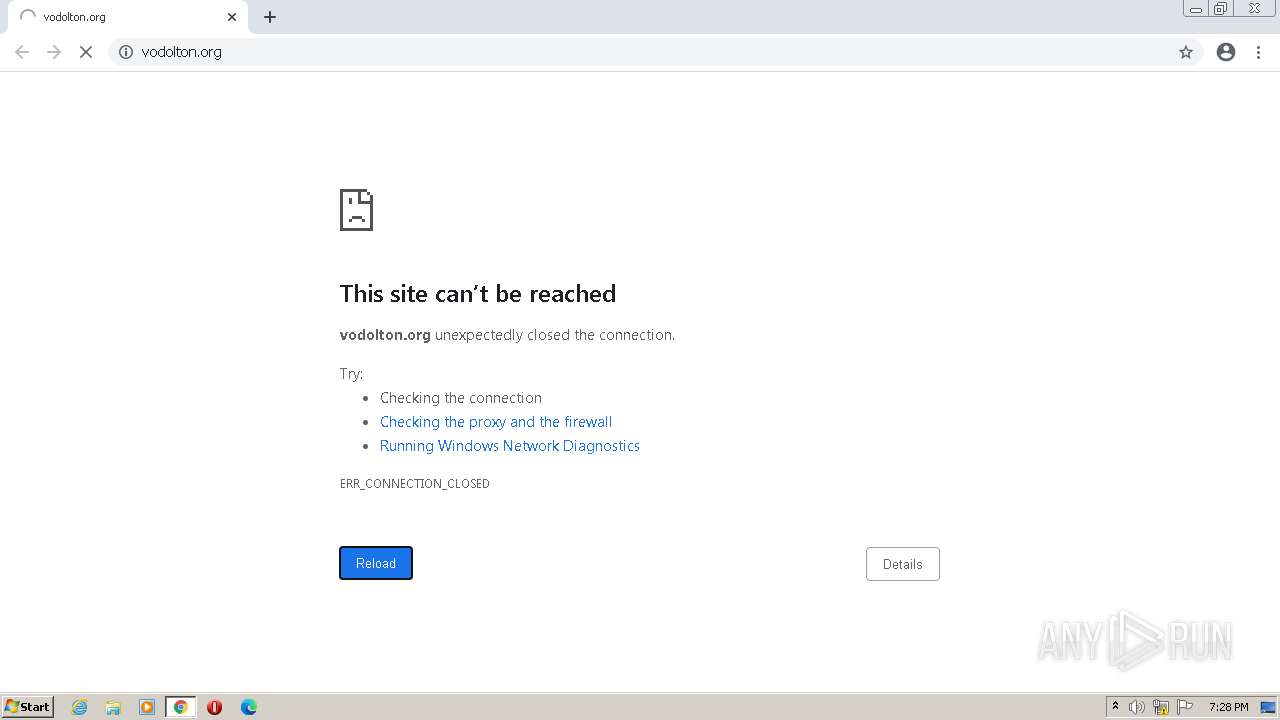The width and height of the screenshot is (1280, 720).
Task: Click the ERR_CONNECTION_CLOSED error code
Action: click(x=415, y=483)
